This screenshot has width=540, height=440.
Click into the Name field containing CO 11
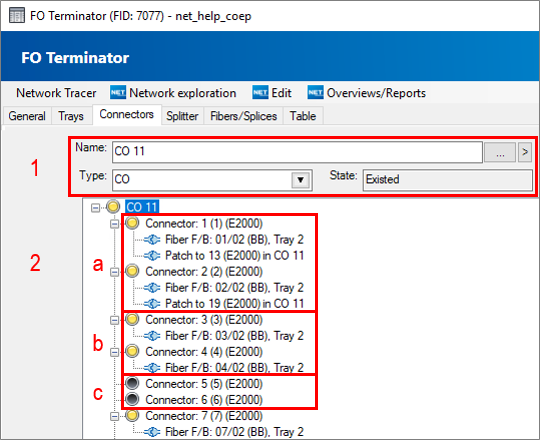[x=297, y=152]
